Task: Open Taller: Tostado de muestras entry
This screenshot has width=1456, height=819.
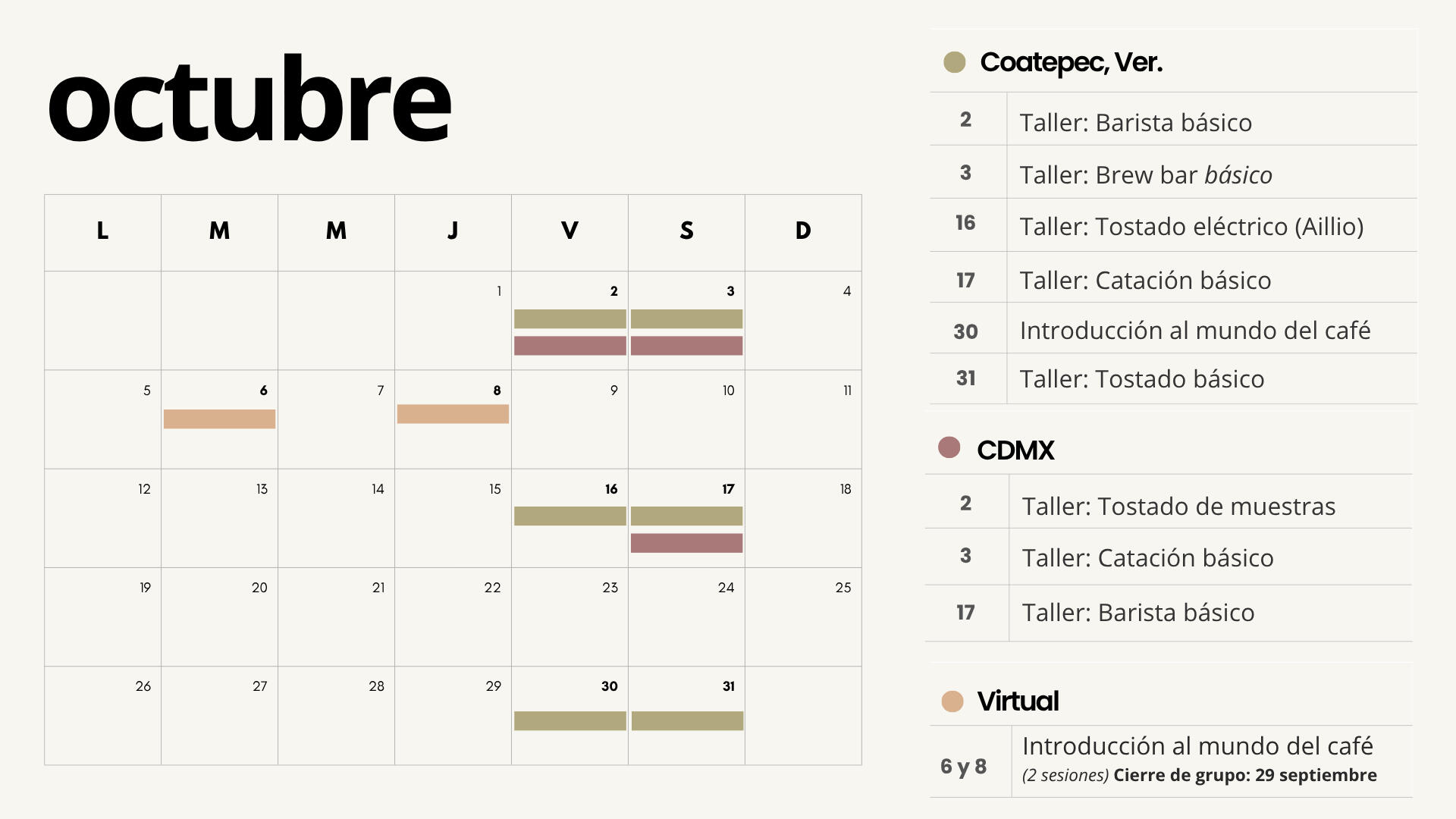Action: (x=1178, y=507)
